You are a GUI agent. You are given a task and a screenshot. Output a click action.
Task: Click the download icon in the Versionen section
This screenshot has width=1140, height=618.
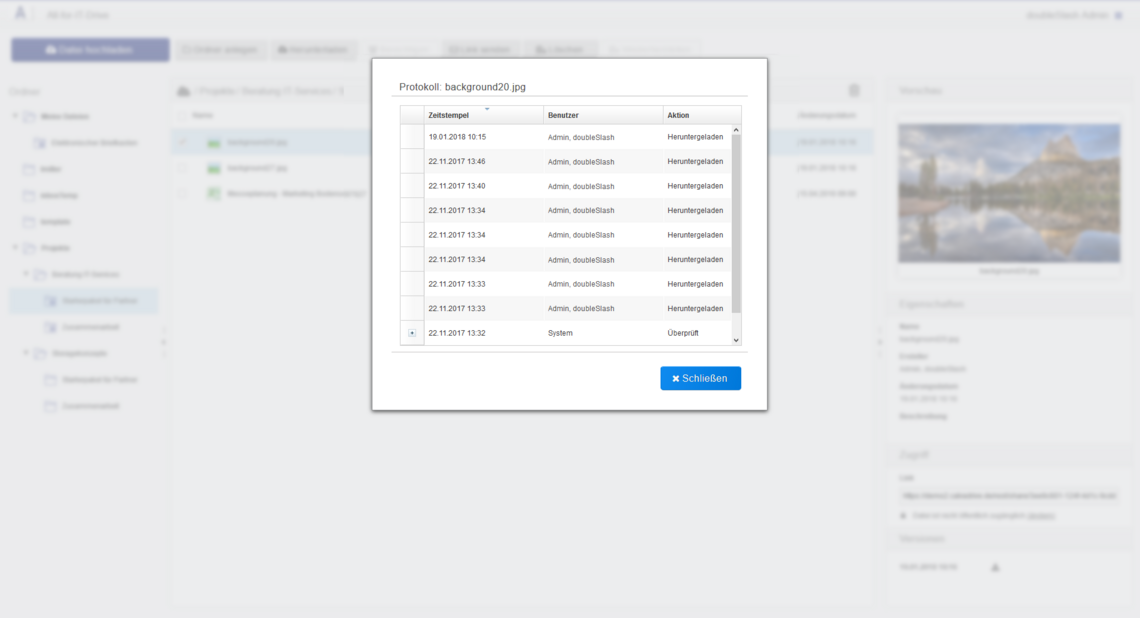[995, 567]
